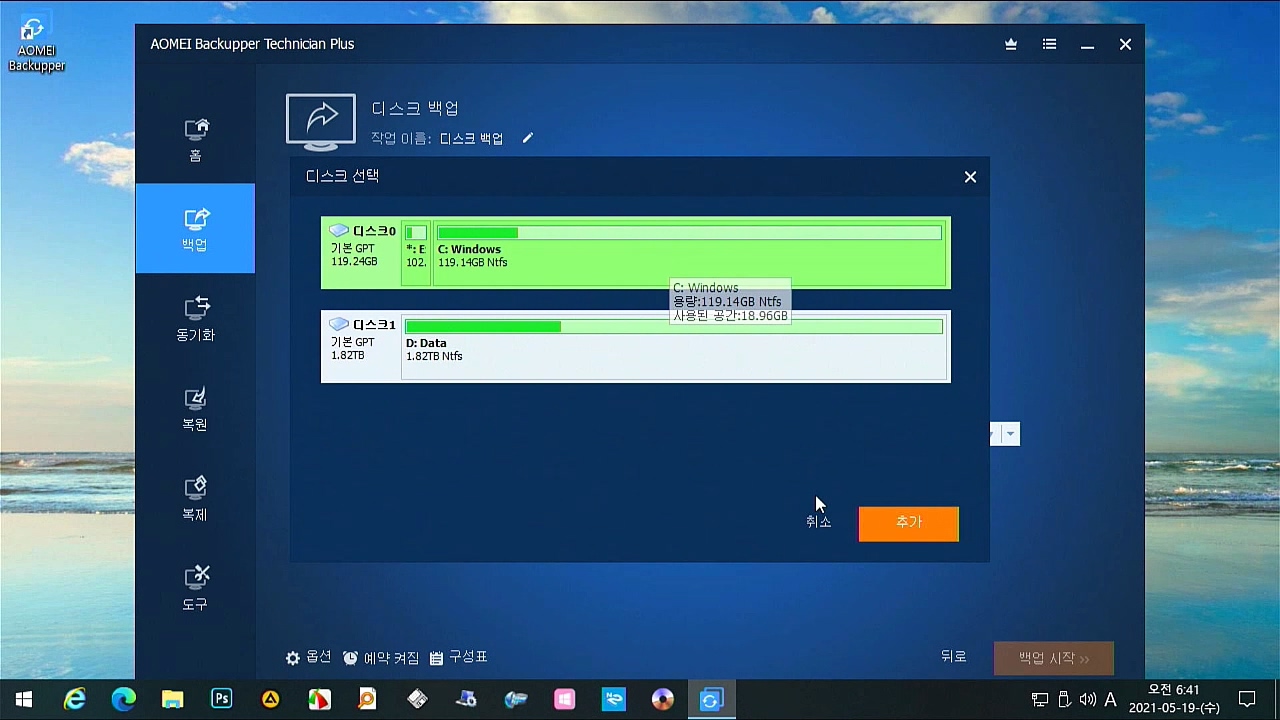Click the crown upgrade icon in title bar
This screenshot has height=720, width=1280.
point(1011,44)
